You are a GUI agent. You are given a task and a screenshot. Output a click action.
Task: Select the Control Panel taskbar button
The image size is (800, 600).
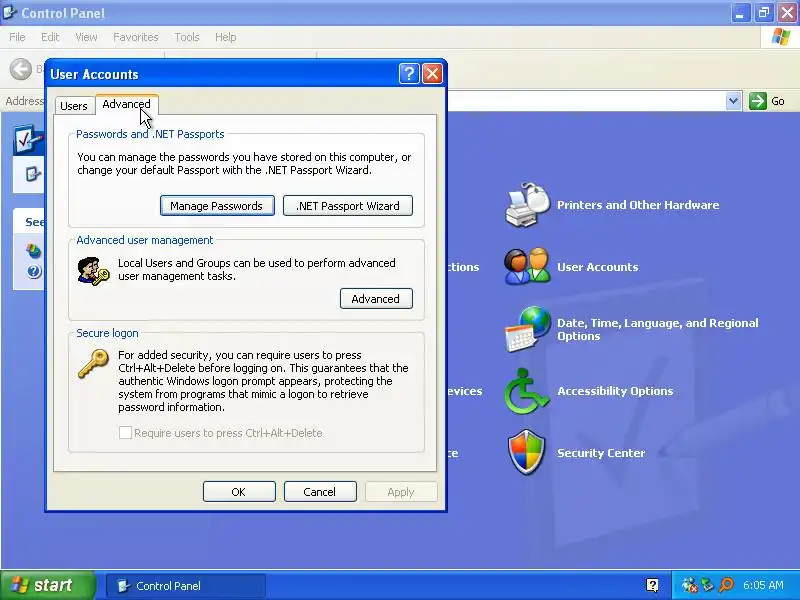point(186,586)
